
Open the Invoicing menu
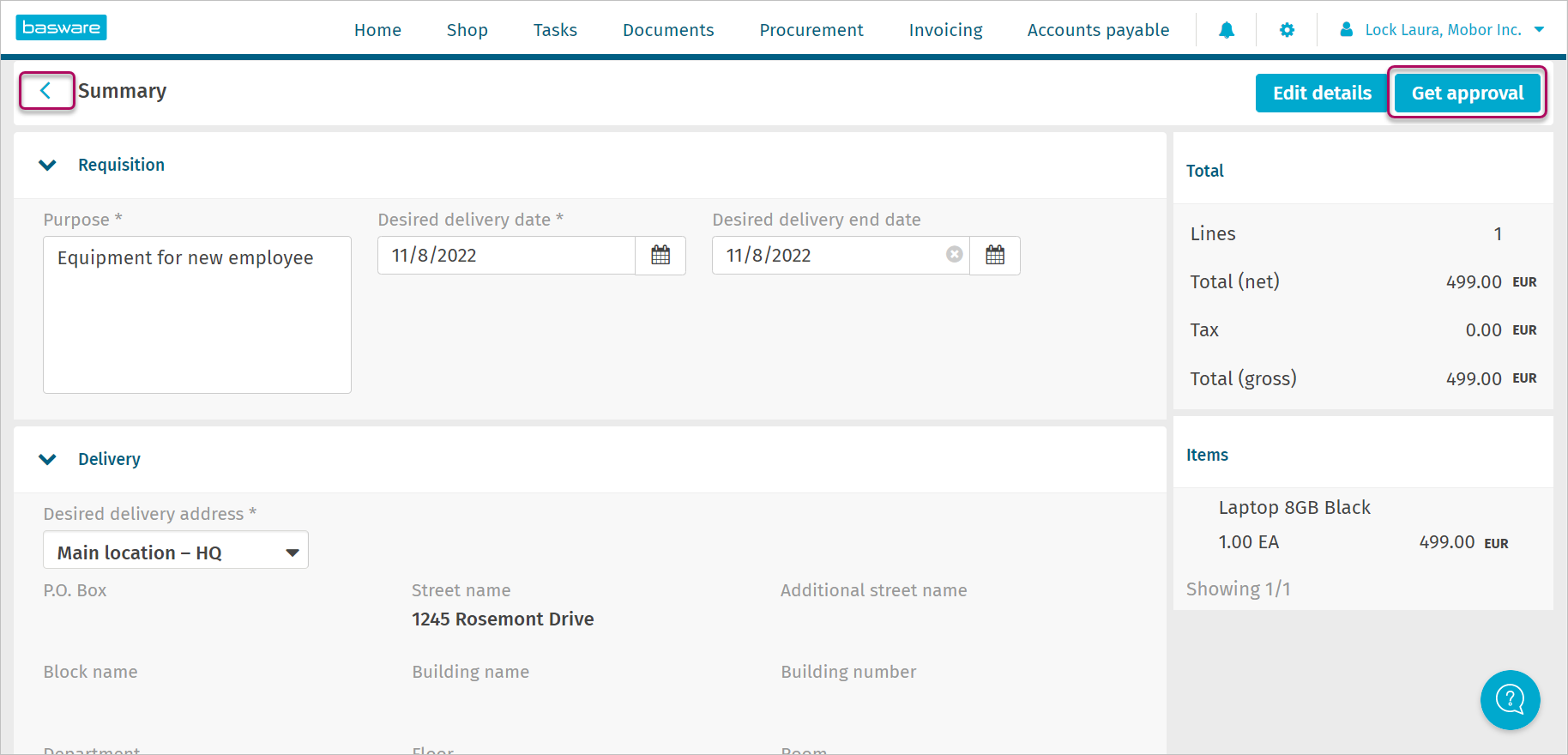(x=945, y=30)
